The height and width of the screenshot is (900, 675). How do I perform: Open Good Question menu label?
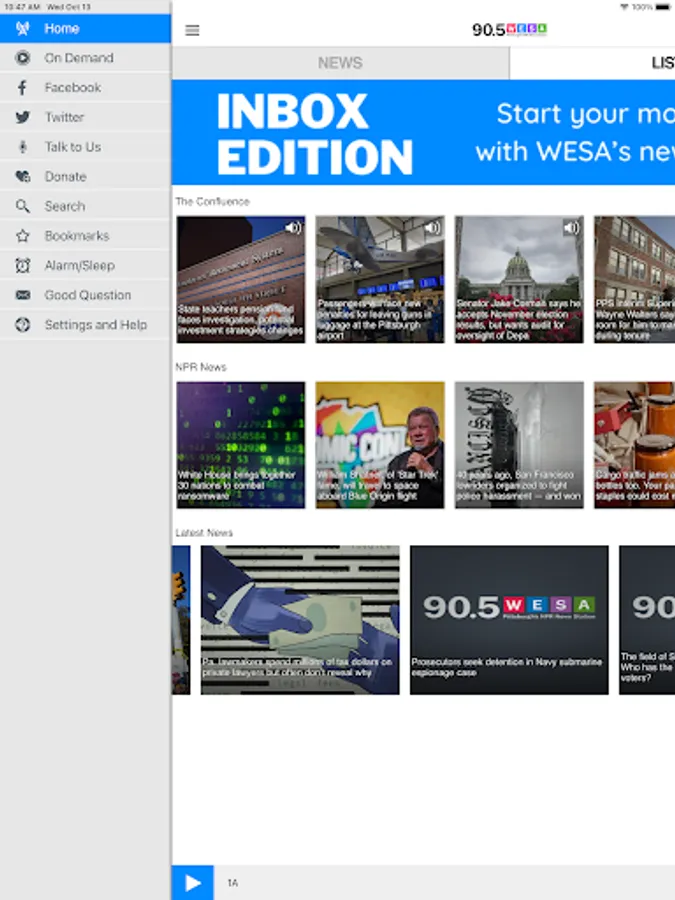tap(88, 295)
